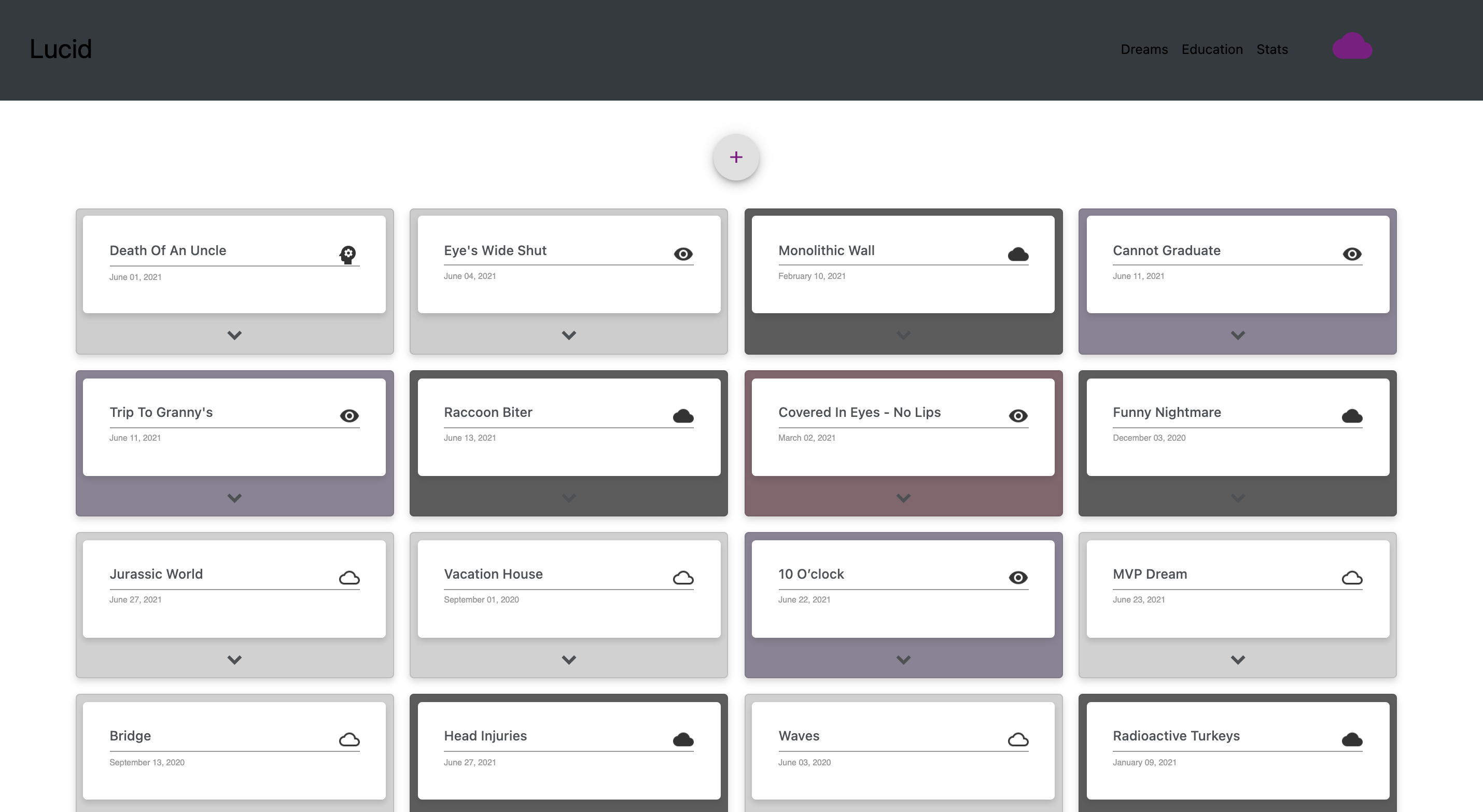The height and width of the screenshot is (812, 1483).
Task: Click the head-with-gear icon on Death Of An Uncle
Action: [x=348, y=255]
